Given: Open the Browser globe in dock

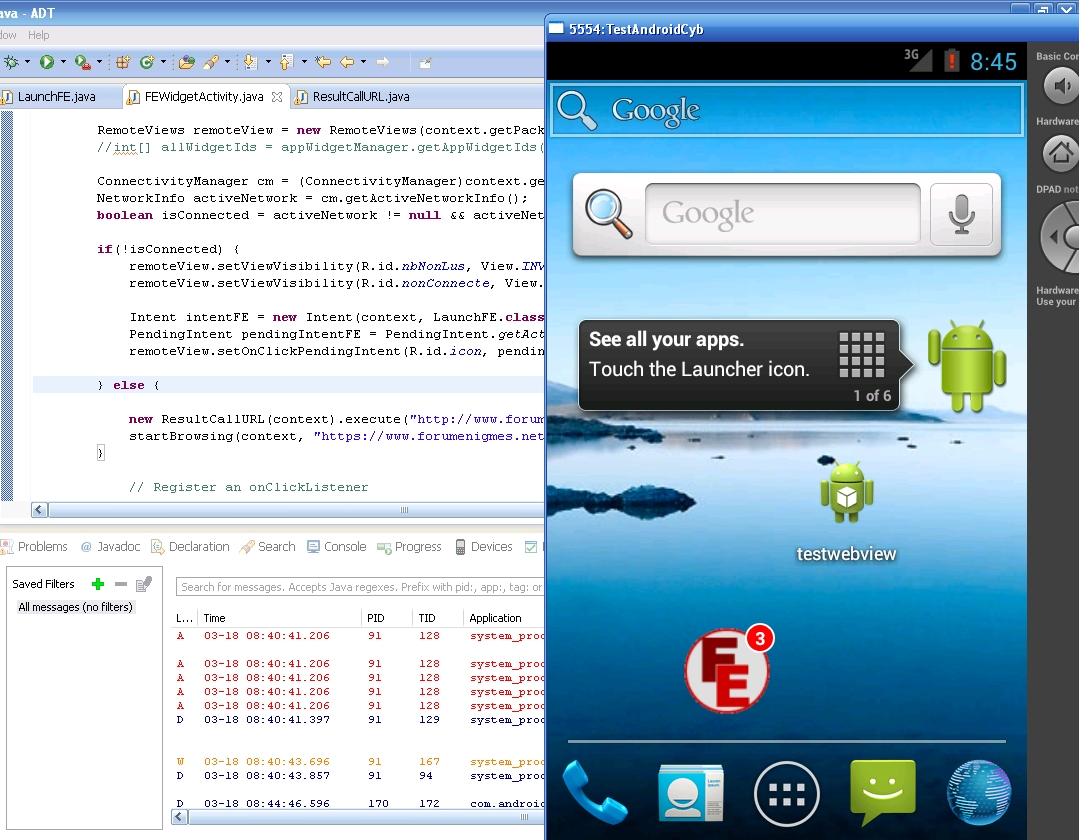Looking at the screenshot, I should coord(979,793).
